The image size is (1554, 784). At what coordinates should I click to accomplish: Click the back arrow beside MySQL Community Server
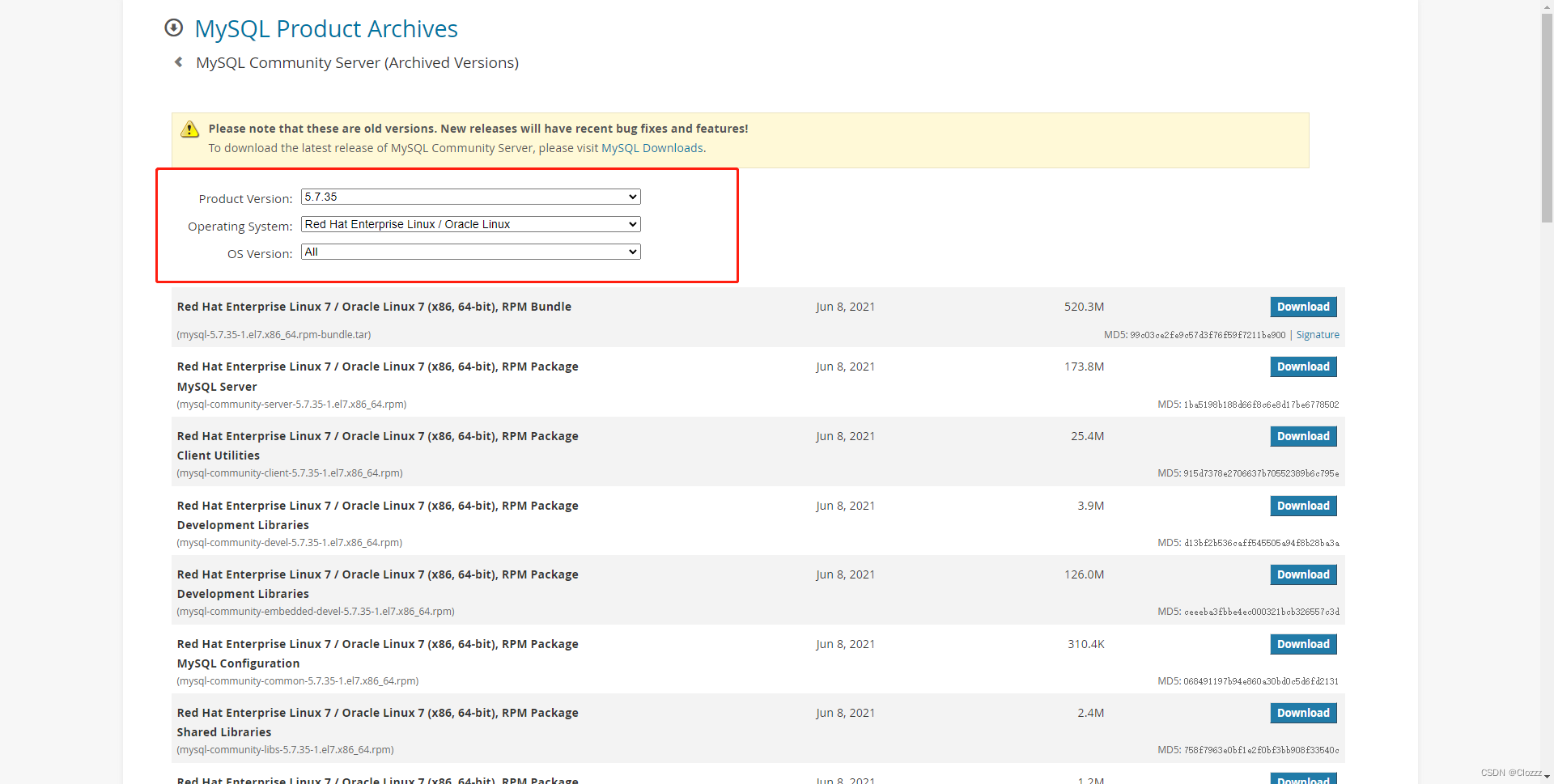[179, 62]
